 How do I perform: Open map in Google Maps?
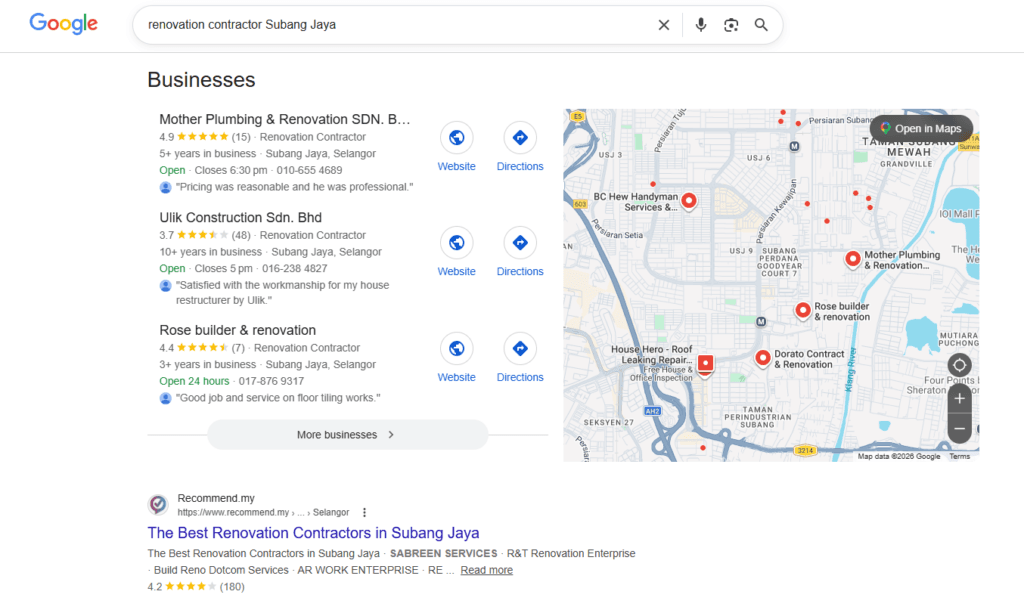(921, 129)
